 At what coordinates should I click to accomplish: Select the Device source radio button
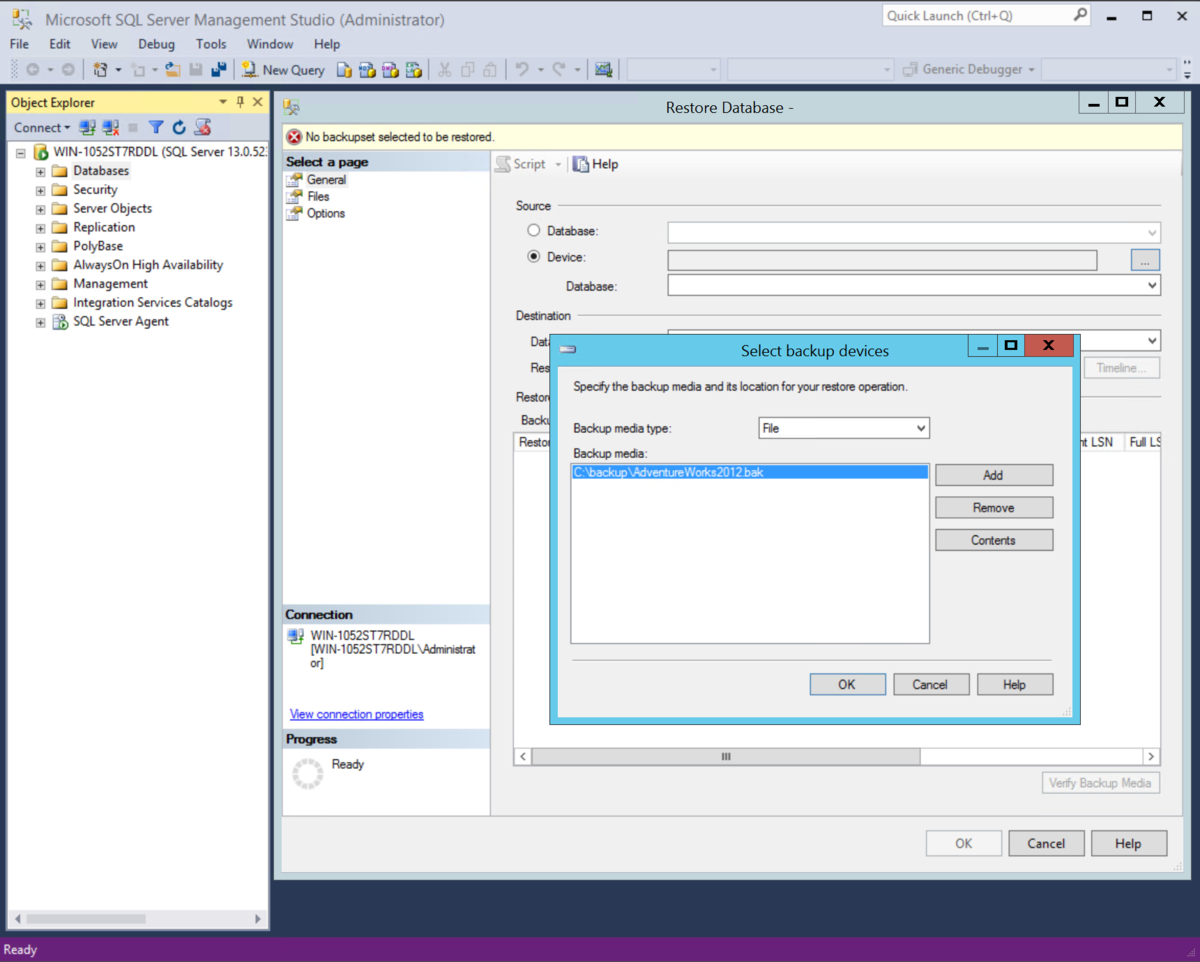click(x=534, y=257)
